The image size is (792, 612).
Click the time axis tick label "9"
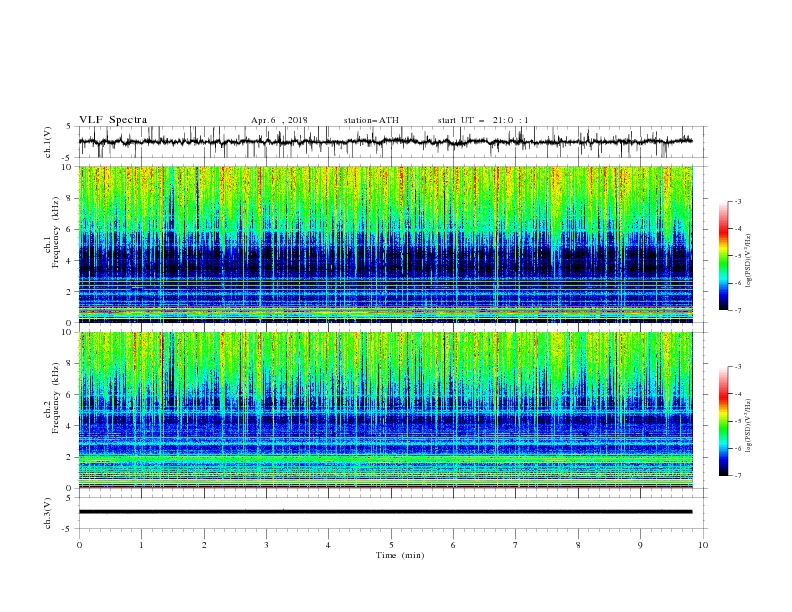click(x=640, y=545)
